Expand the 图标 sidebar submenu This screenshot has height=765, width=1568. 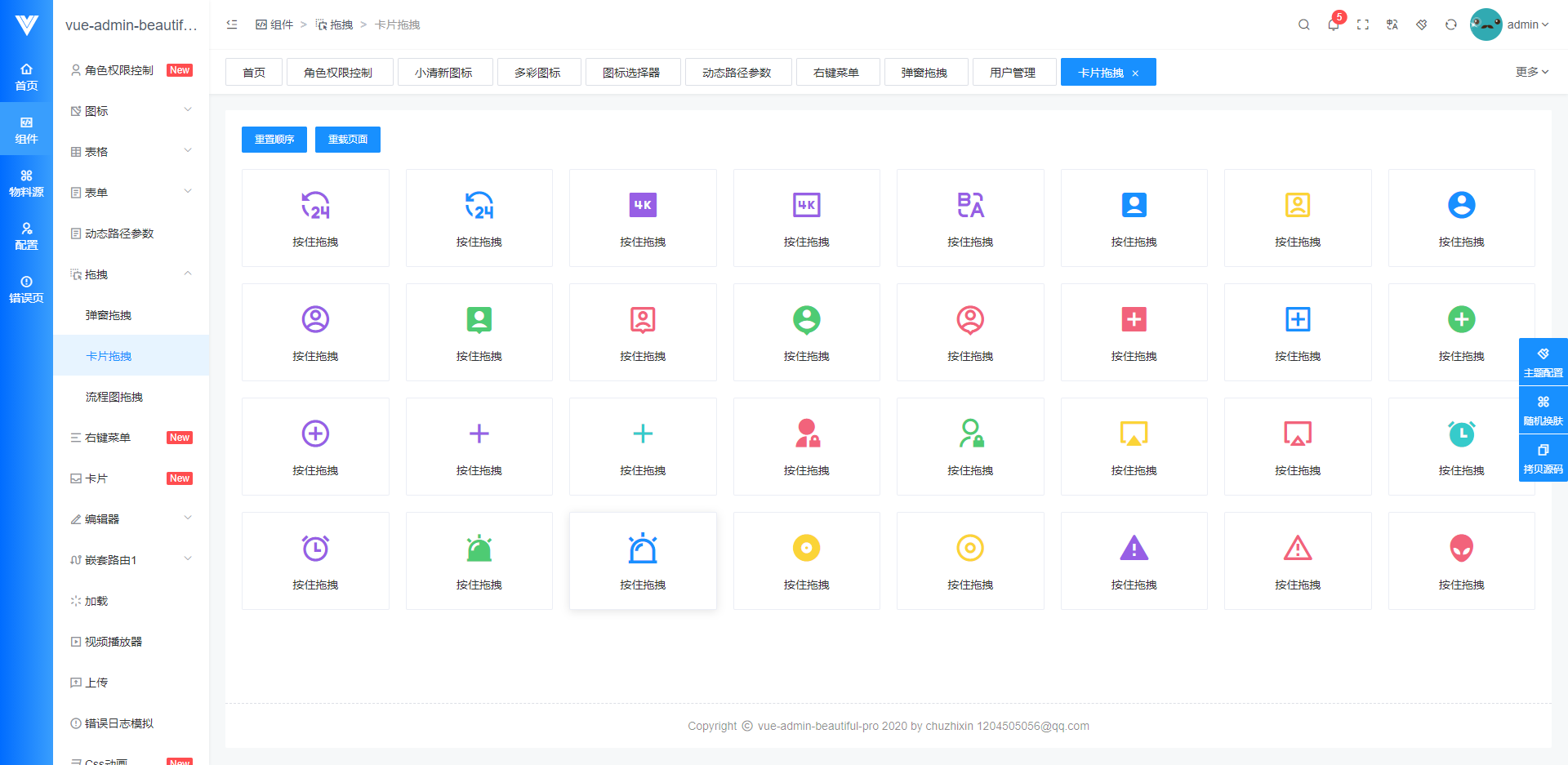pyautogui.click(x=131, y=111)
